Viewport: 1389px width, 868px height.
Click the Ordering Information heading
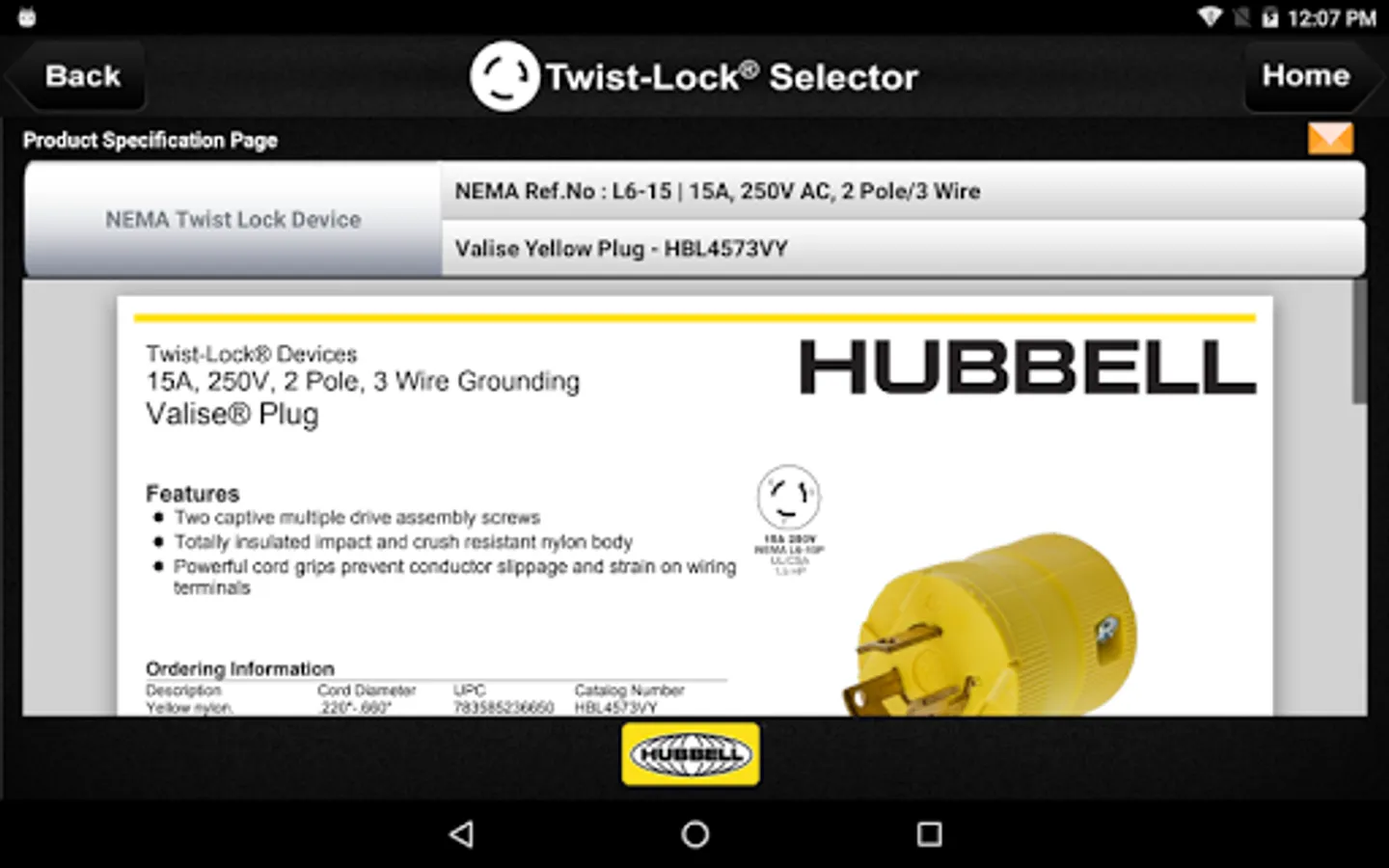click(240, 668)
